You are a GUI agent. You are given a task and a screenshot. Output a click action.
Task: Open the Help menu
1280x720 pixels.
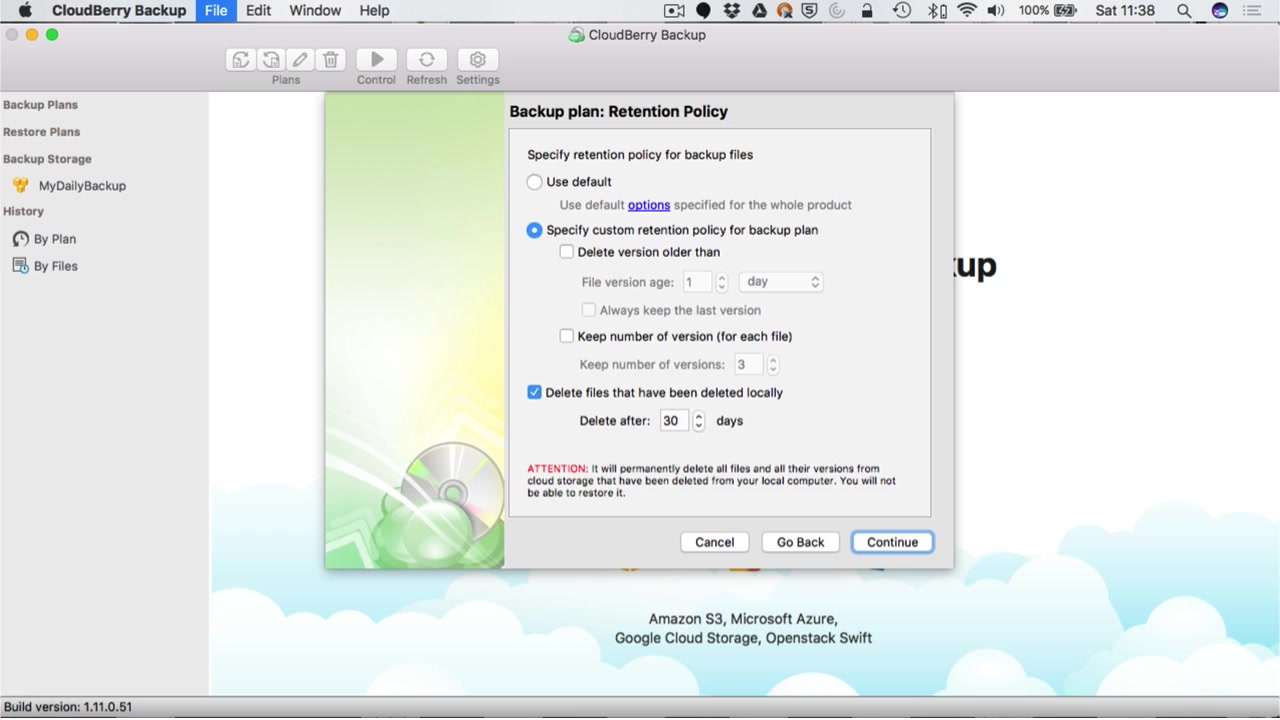pyautogui.click(x=374, y=11)
